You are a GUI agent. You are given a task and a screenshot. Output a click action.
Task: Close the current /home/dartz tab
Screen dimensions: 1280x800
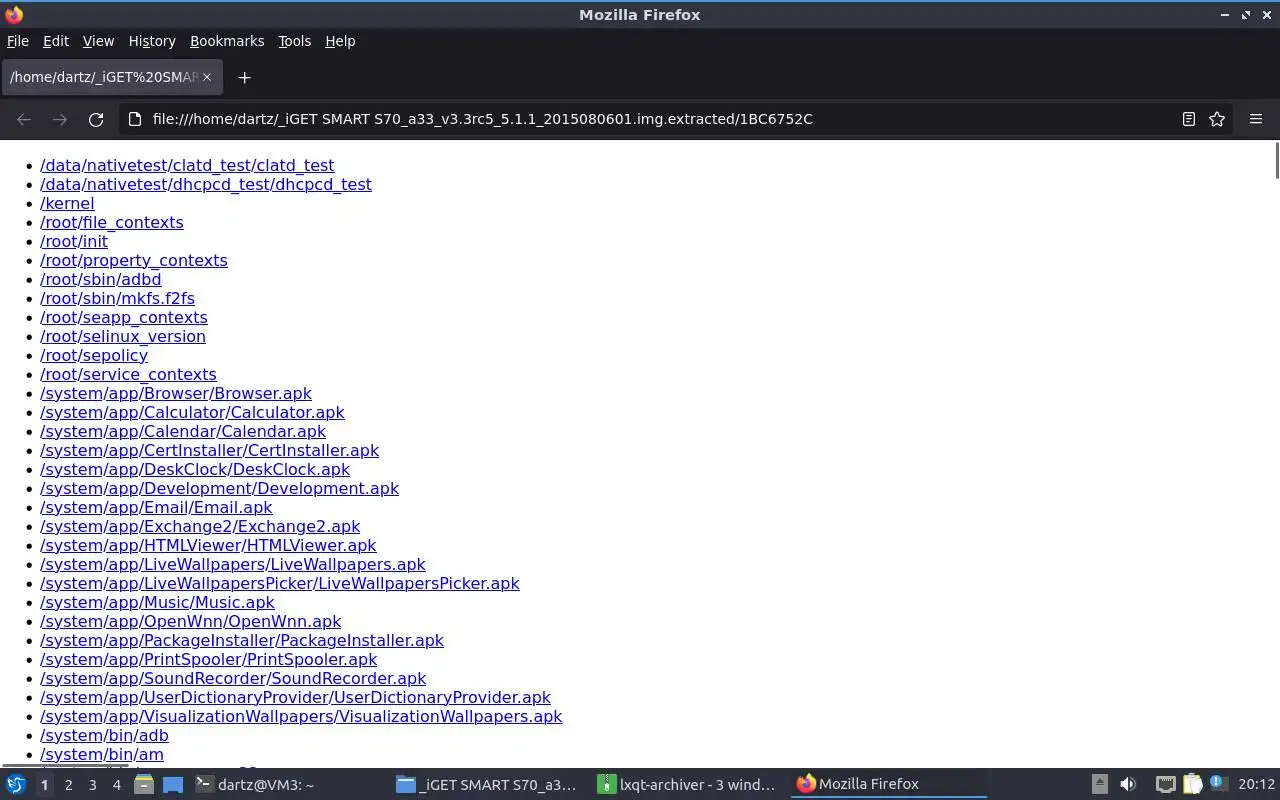207,77
